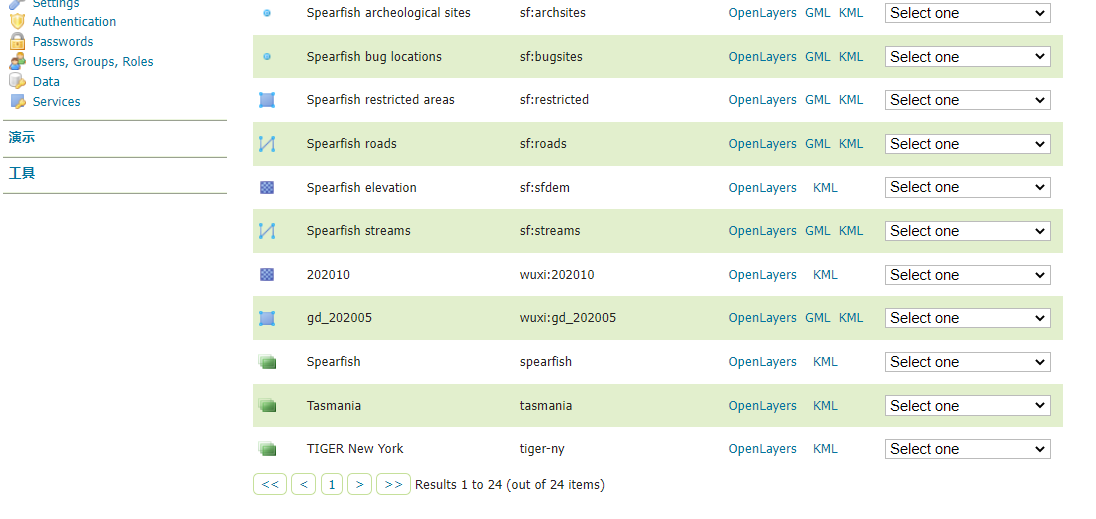1096x519 pixels.
Task: Click the raster icon for Spearfish elevation
Action: pos(267,188)
